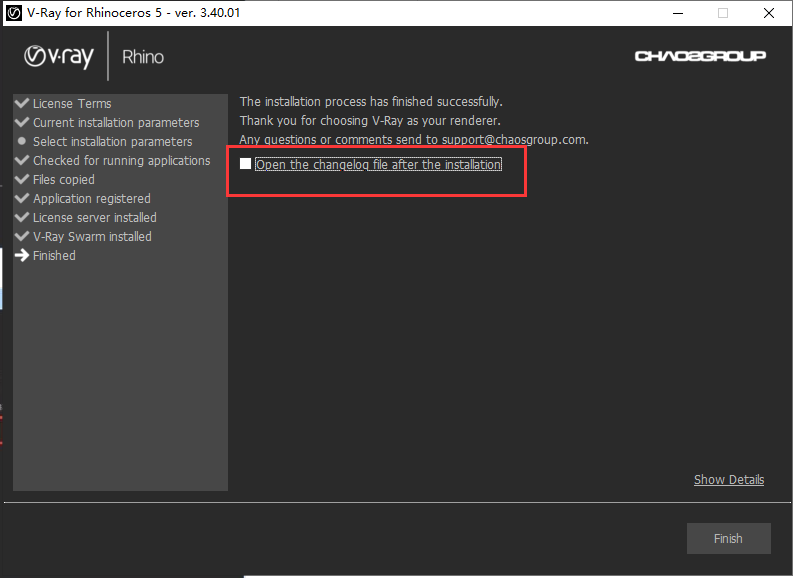Select the Finished step text
The image size is (795, 578).
coord(54,256)
